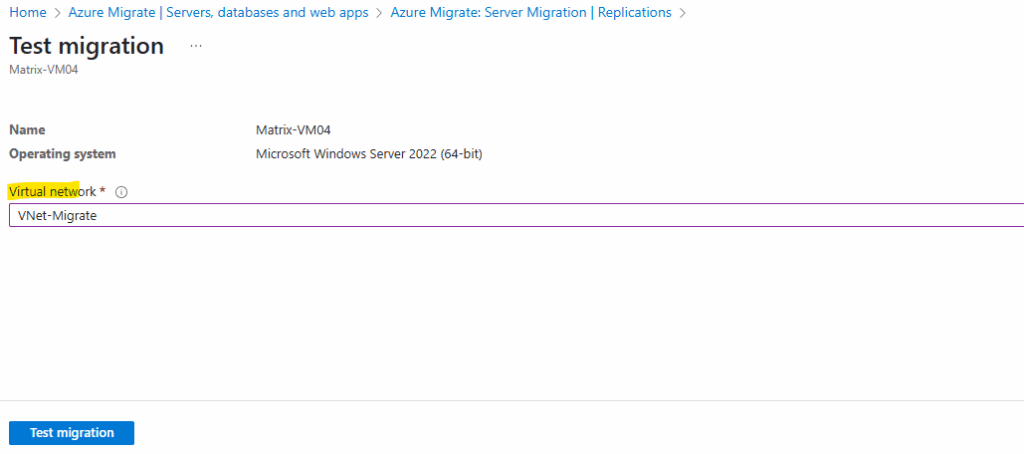Click the breadcrumb chevron right after Home
This screenshot has height=454, width=1024.
click(x=58, y=13)
